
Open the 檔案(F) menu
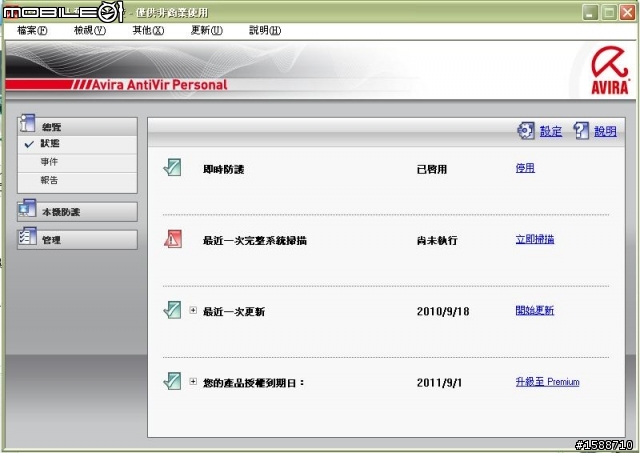click(x=32, y=30)
